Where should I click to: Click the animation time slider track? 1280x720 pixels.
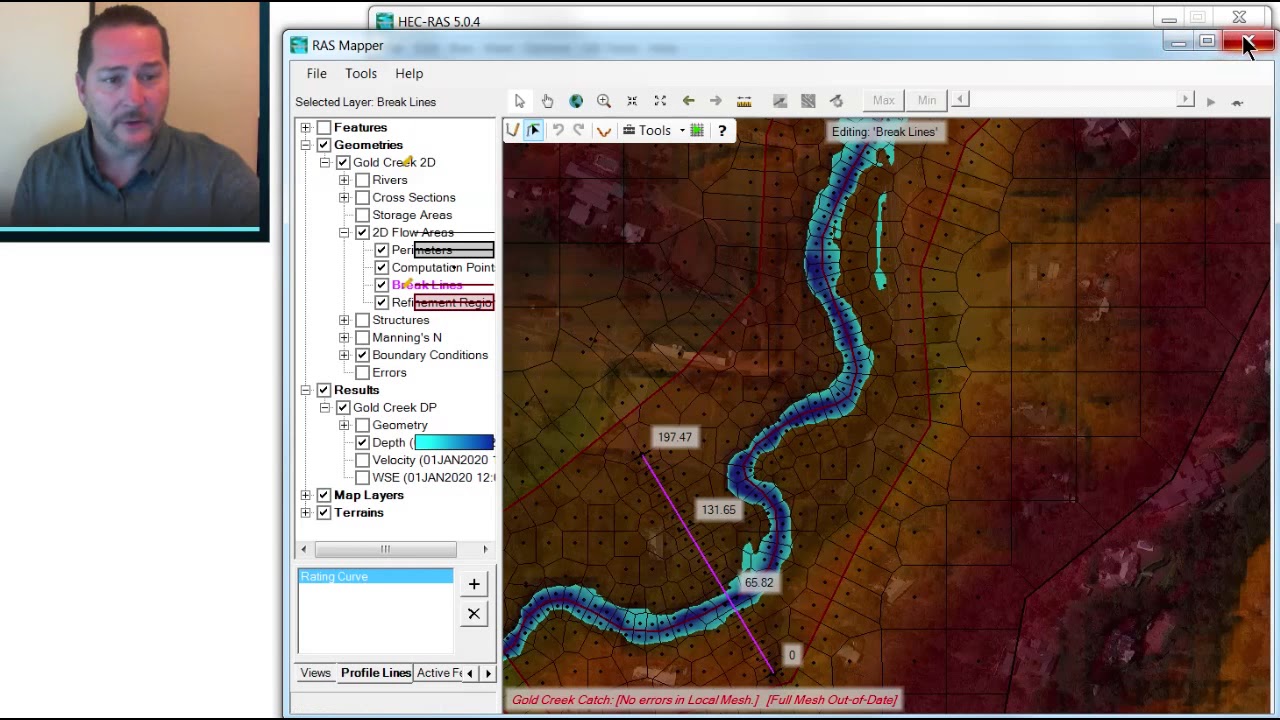(1073, 100)
